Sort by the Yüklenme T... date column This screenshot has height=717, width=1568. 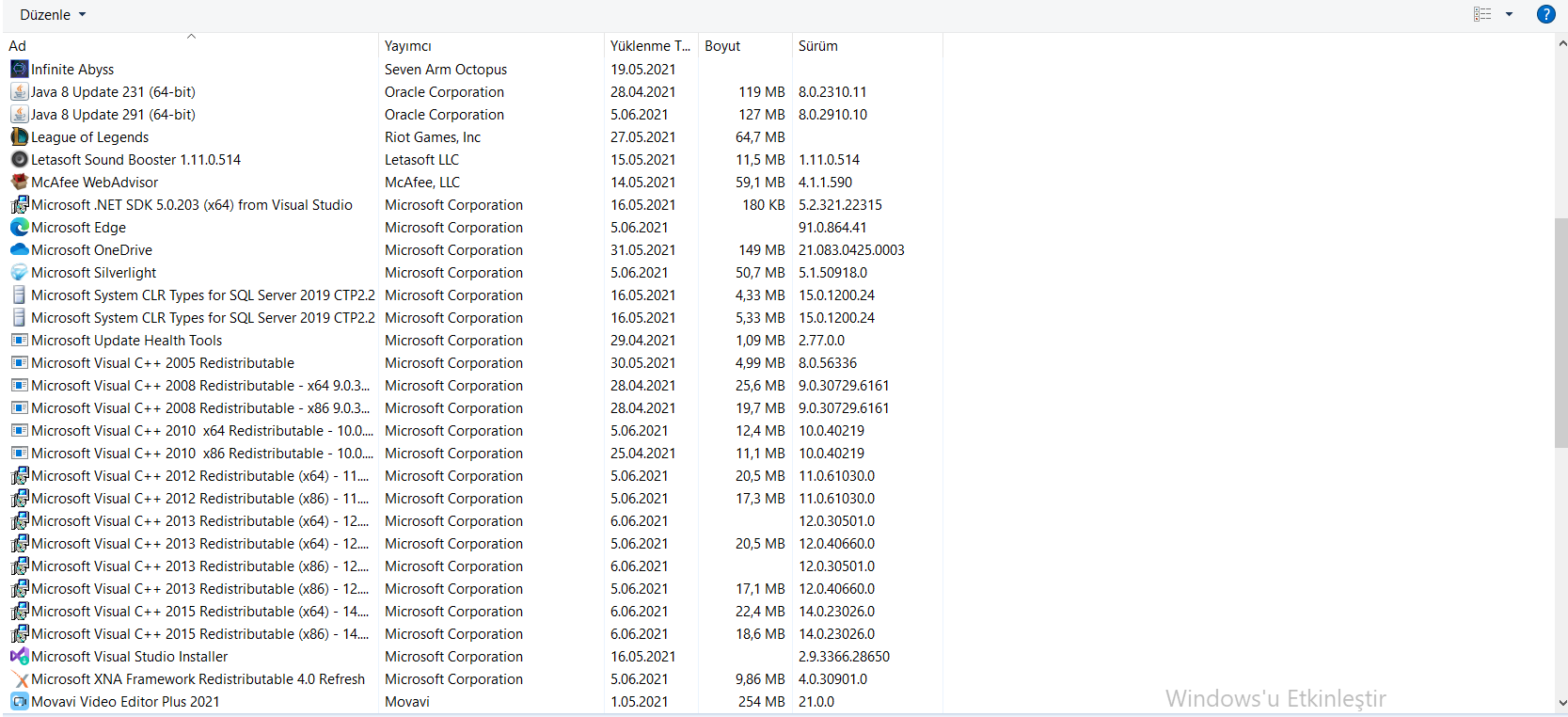pos(651,45)
